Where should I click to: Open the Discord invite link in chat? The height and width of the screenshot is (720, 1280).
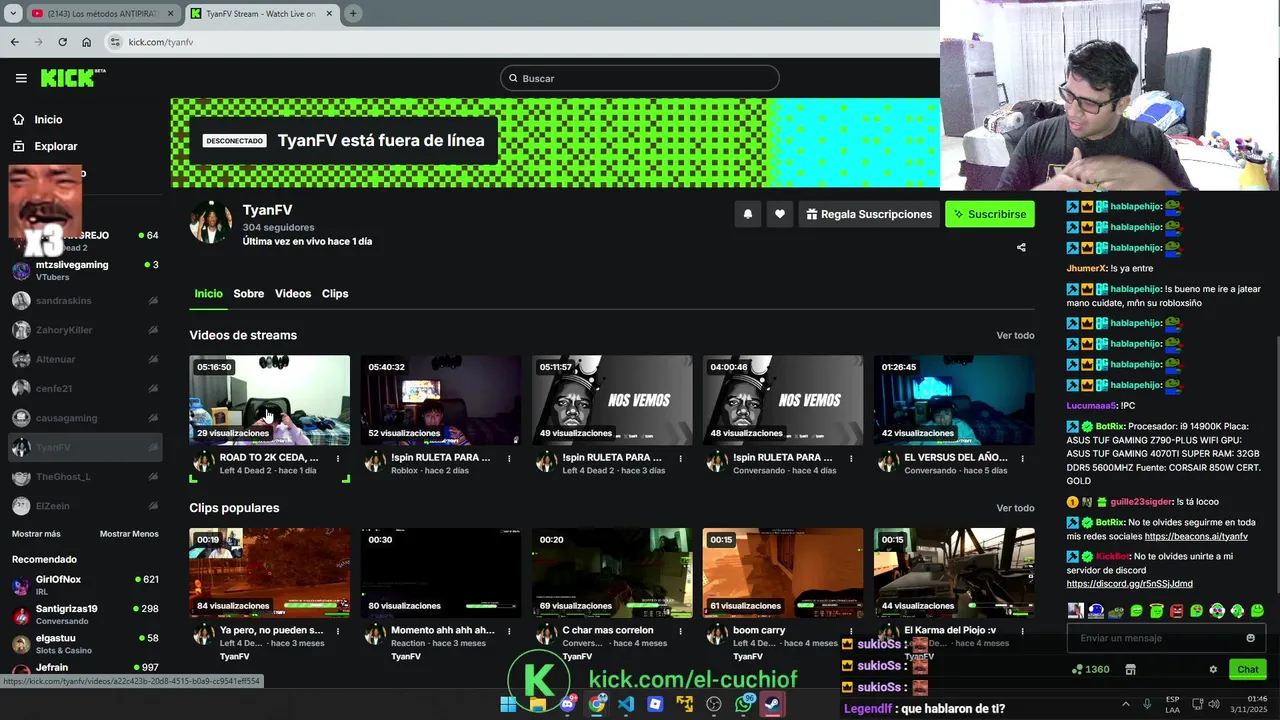[1129, 584]
